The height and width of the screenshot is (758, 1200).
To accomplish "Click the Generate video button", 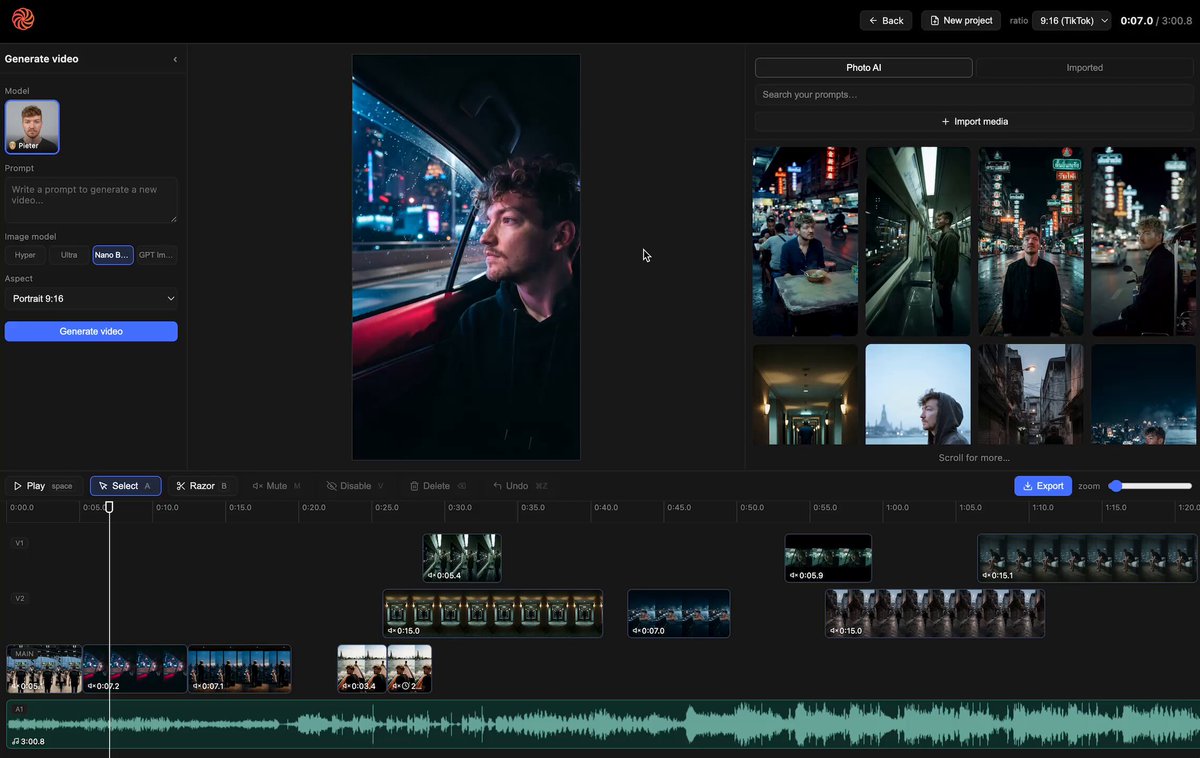I will pos(91,331).
